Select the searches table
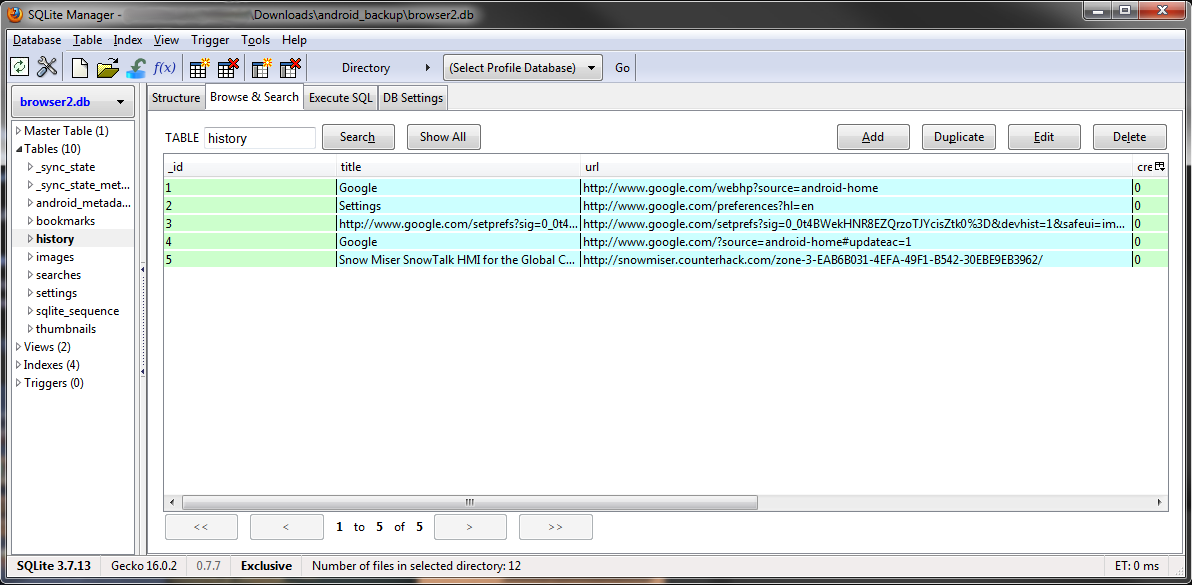The height and width of the screenshot is (585, 1192). (59, 275)
